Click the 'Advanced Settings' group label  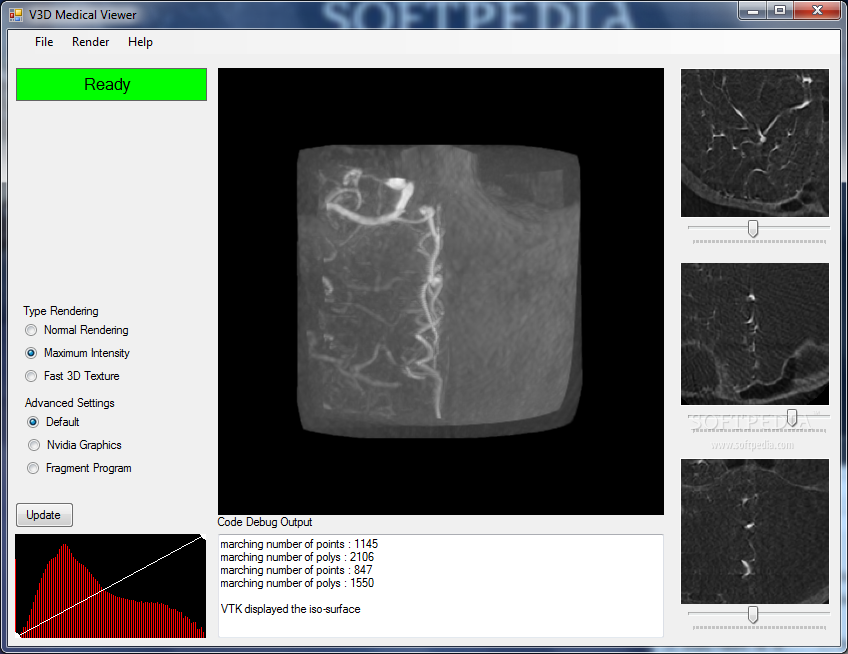[x=70, y=403]
